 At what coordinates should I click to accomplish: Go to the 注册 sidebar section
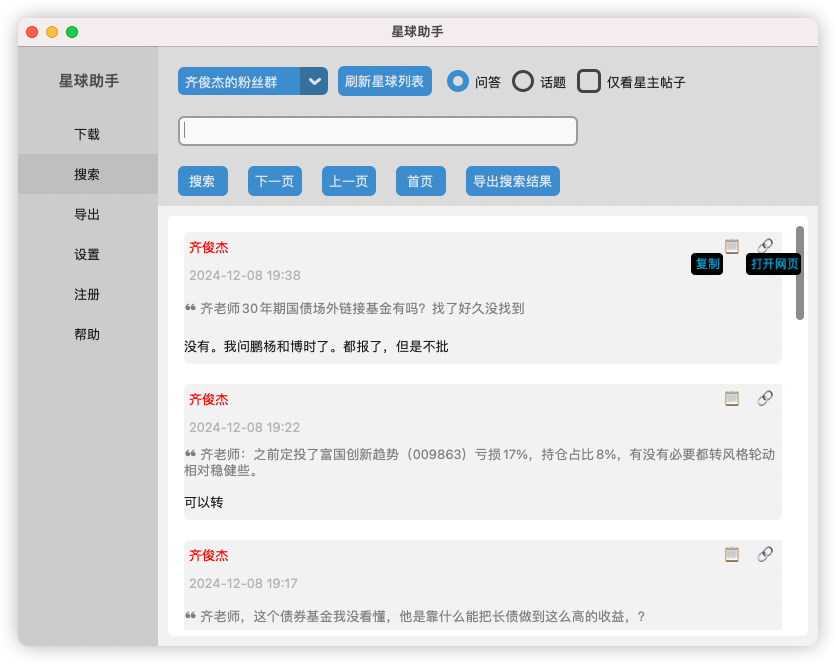click(87, 294)
